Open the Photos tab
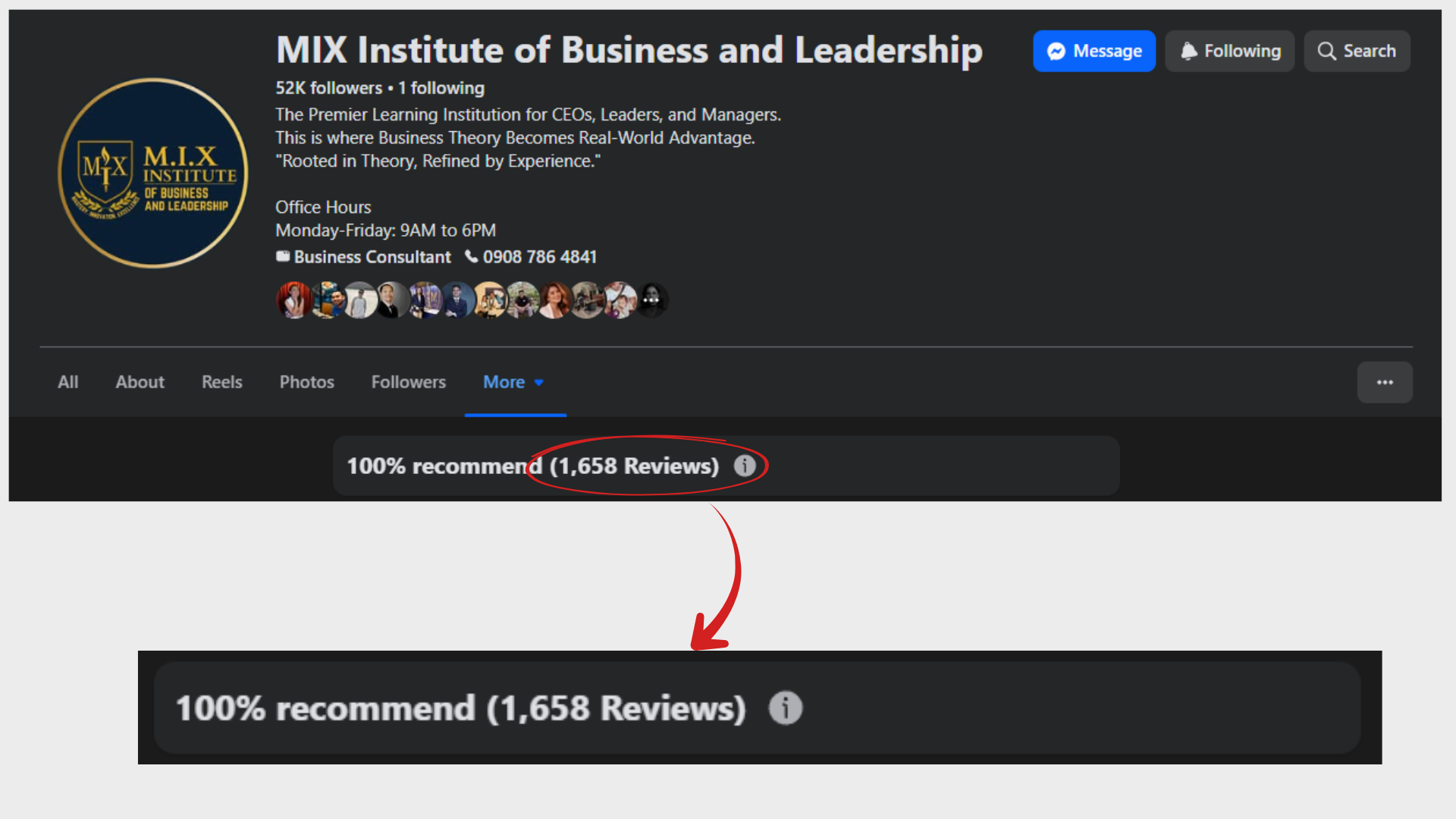The height and width of the screenshot is (819, 1456). coord(306,382)
